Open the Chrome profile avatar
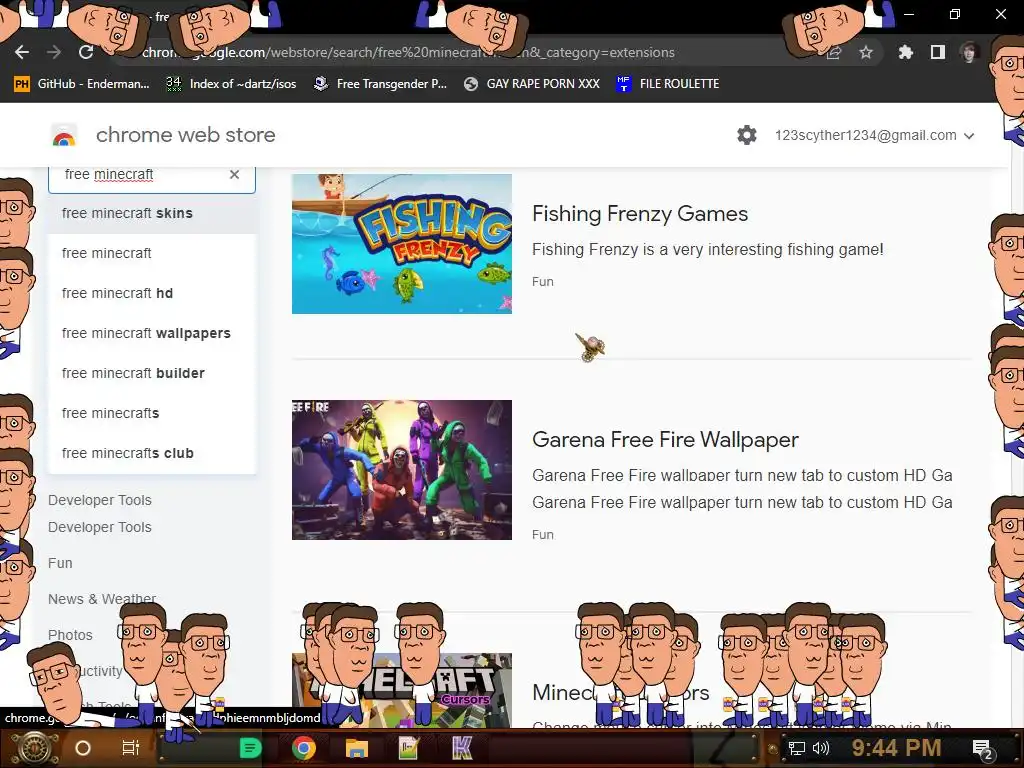The height and width of the screenshot is (768, 1024). coord(969,52)
